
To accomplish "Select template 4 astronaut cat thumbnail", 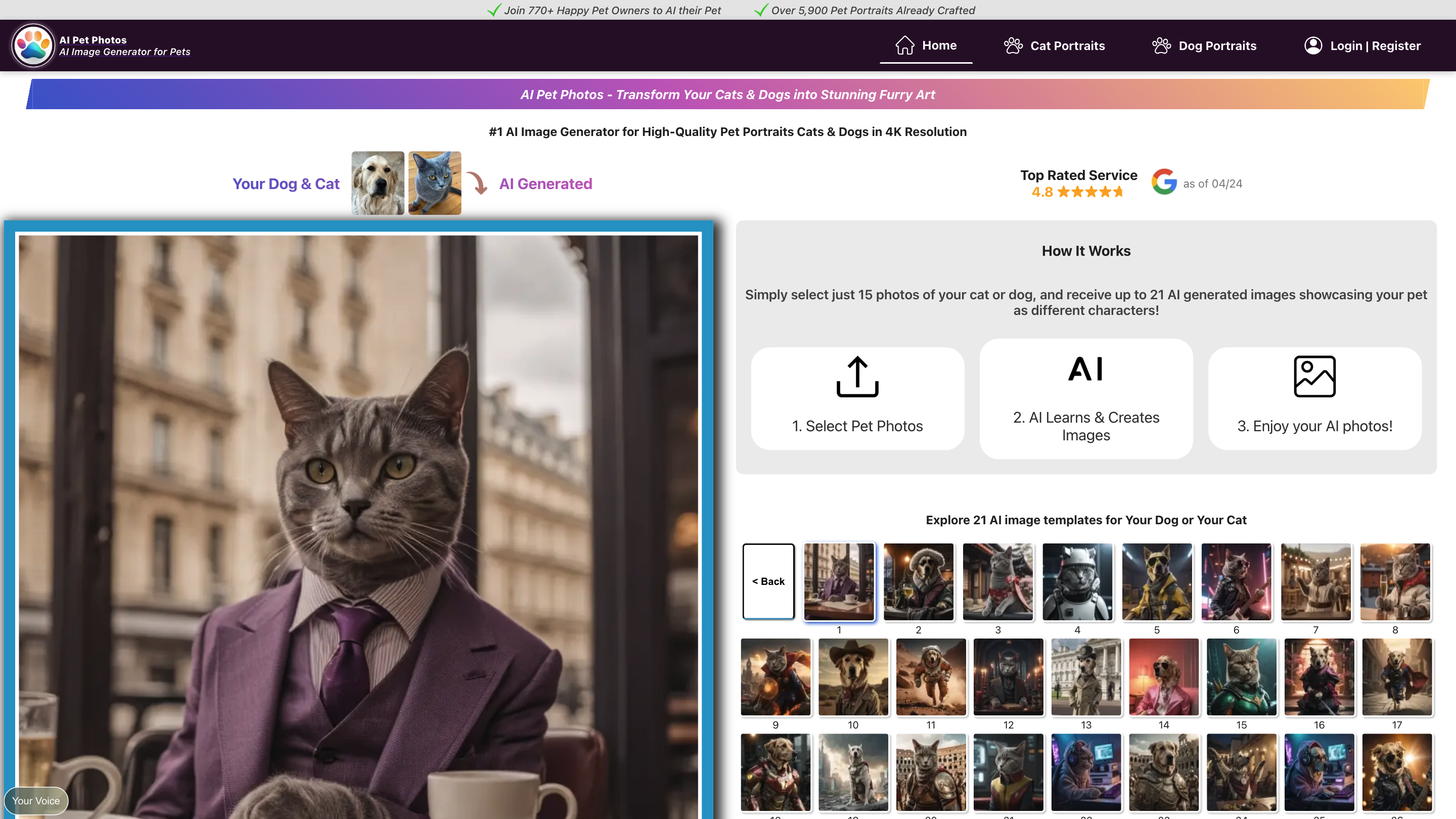I will pyautogui.click(x=1077, y=581).
